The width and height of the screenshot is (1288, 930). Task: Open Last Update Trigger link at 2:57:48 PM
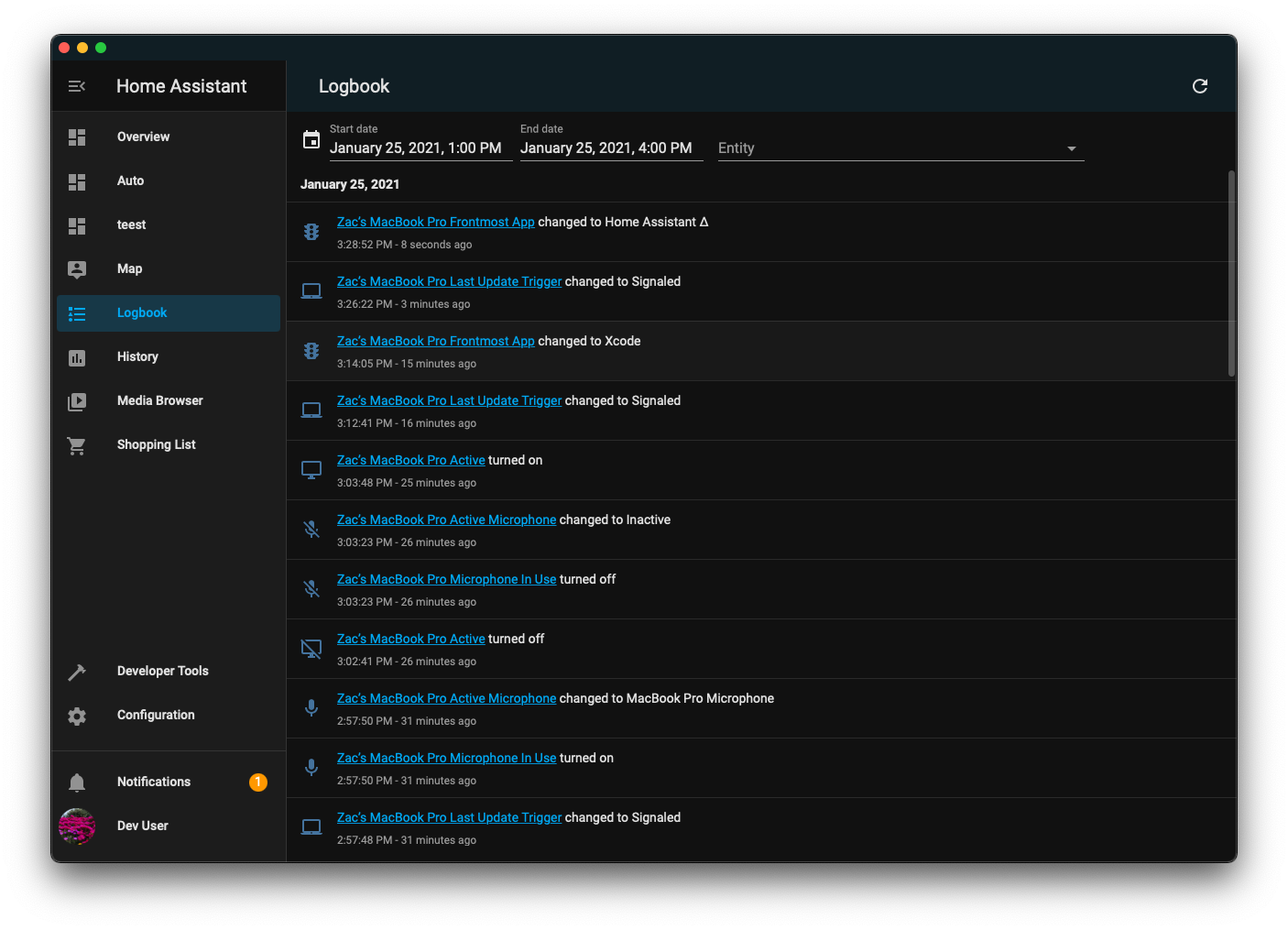click(x=449, y=817)
